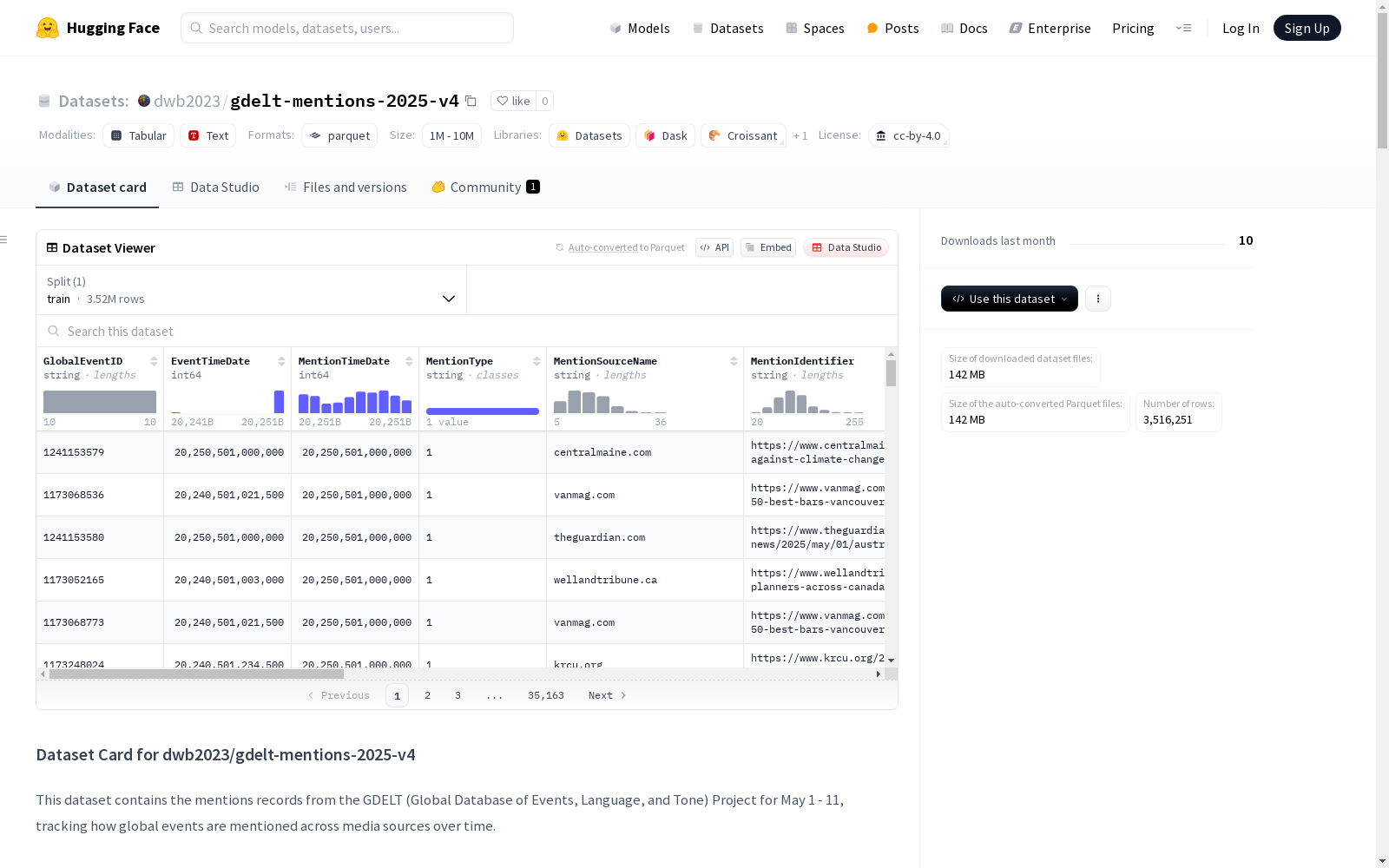This screenshot has width=1389, height=868.
Task: Select the row cell 1241153579
Action: pos(100,452)
